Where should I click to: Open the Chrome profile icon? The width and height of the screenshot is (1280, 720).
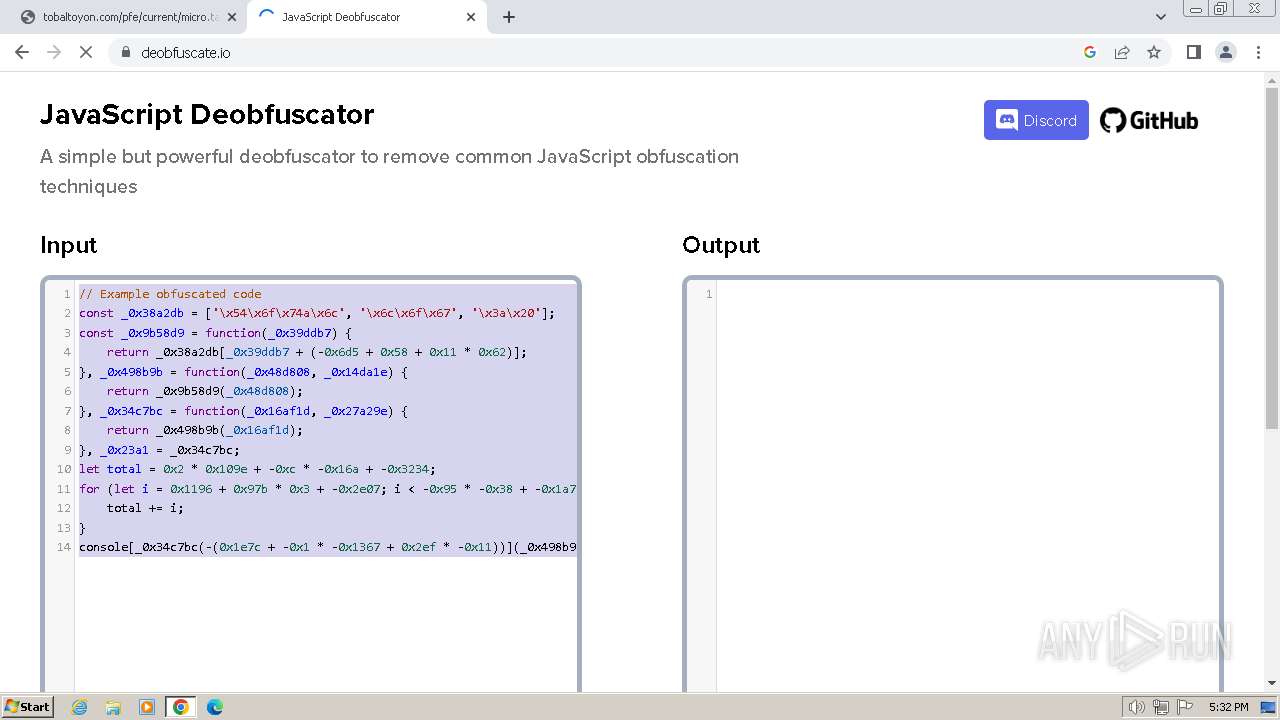[x=1226, y=52]
